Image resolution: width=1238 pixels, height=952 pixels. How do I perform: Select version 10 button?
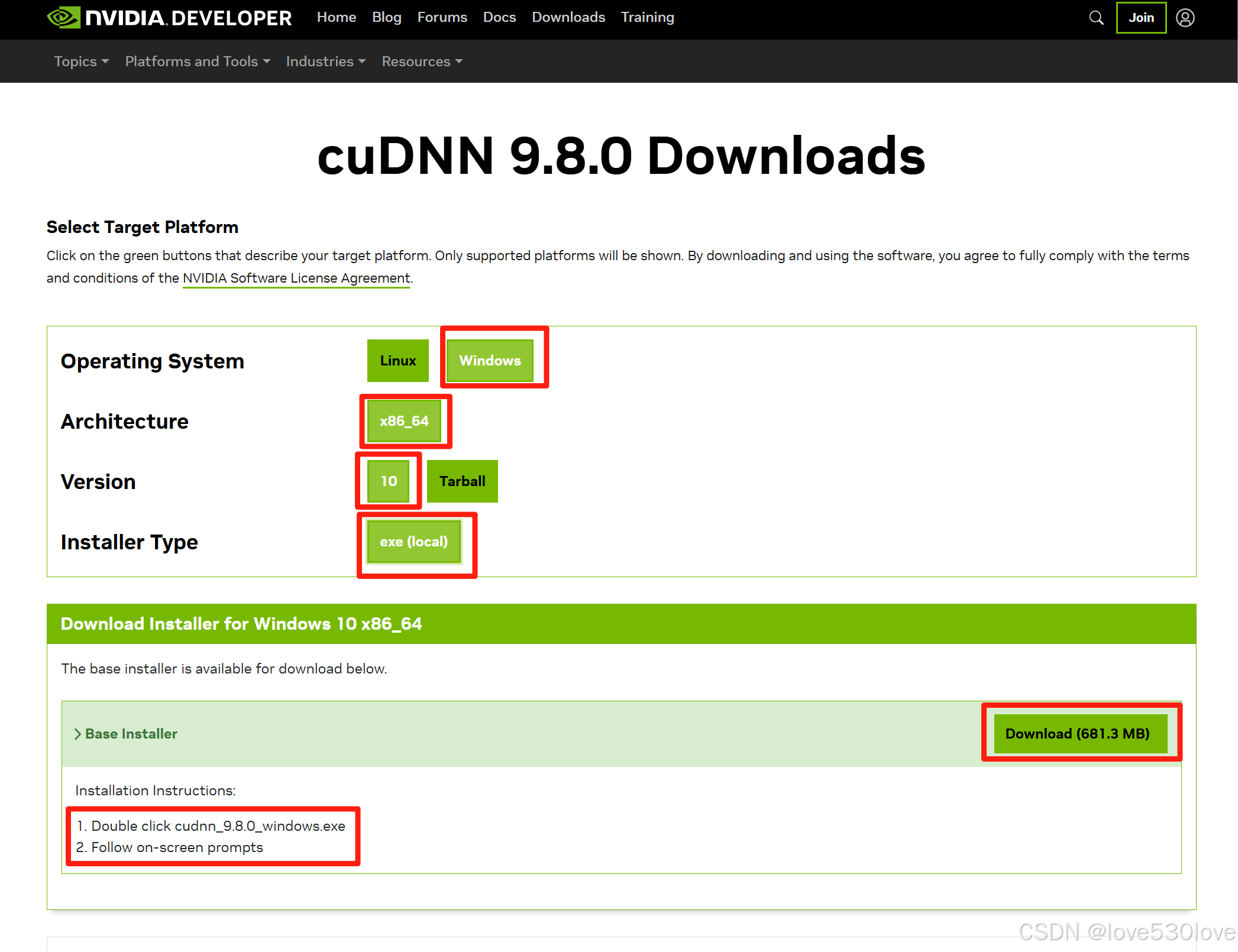pyautogui.click(x=389, y=481)
